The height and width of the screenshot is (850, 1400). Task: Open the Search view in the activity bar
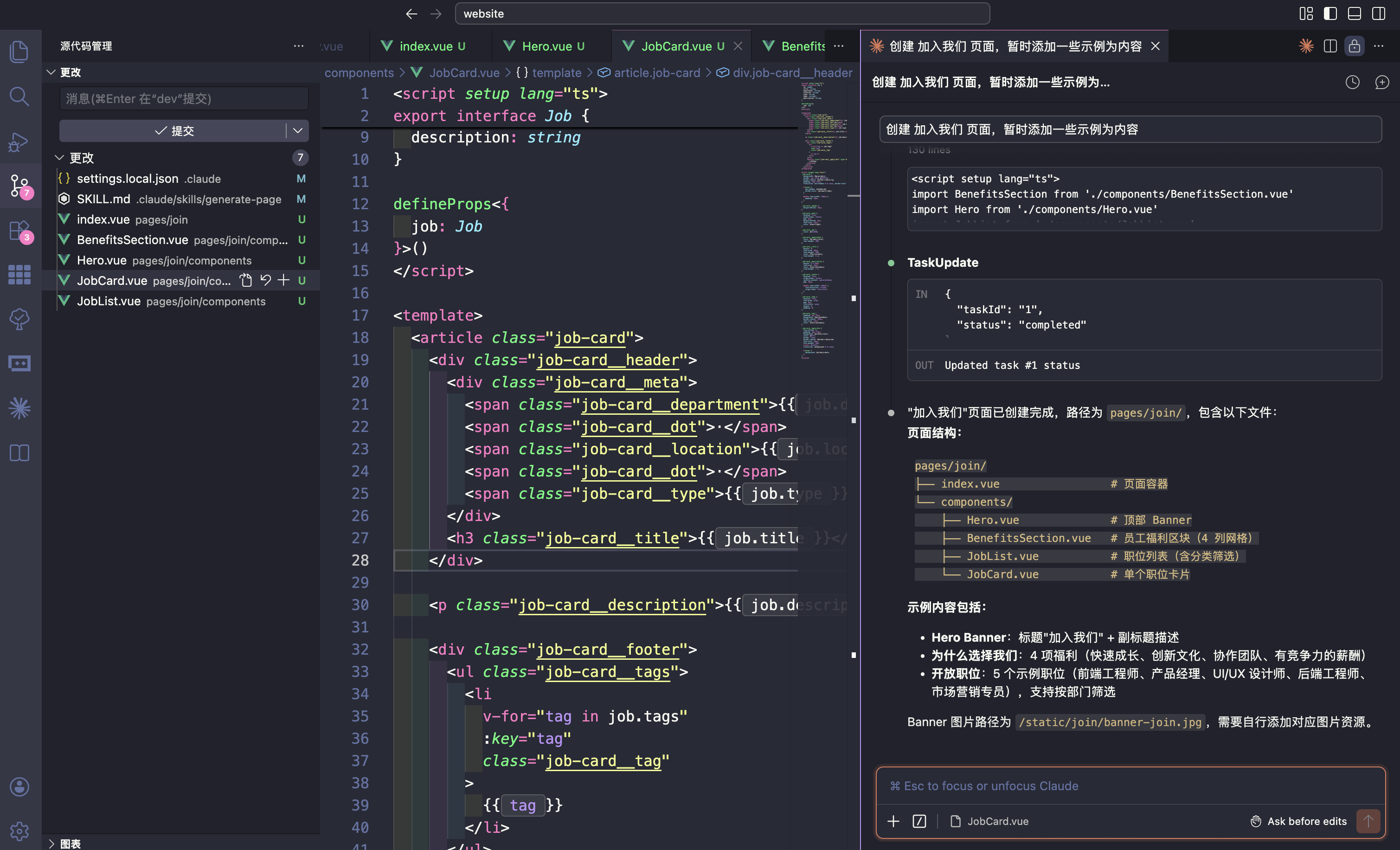[x=19, y=97]
